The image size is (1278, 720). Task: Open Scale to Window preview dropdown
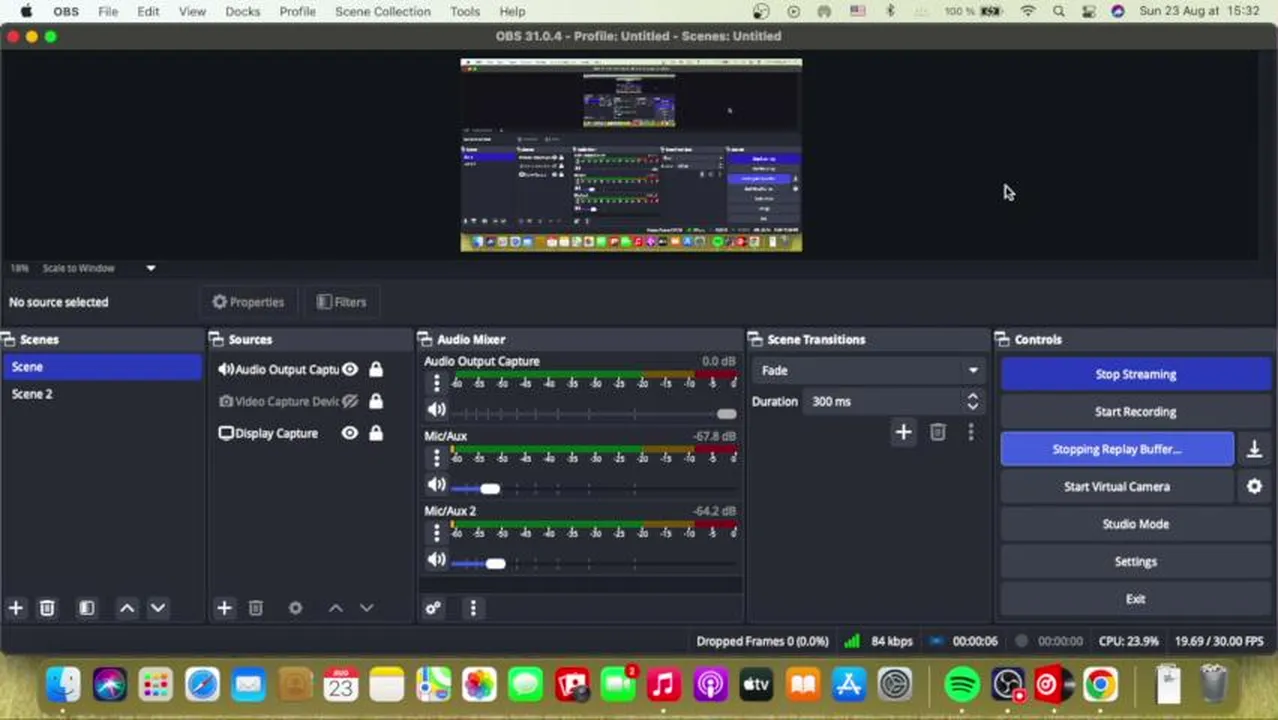click(98, 268)
